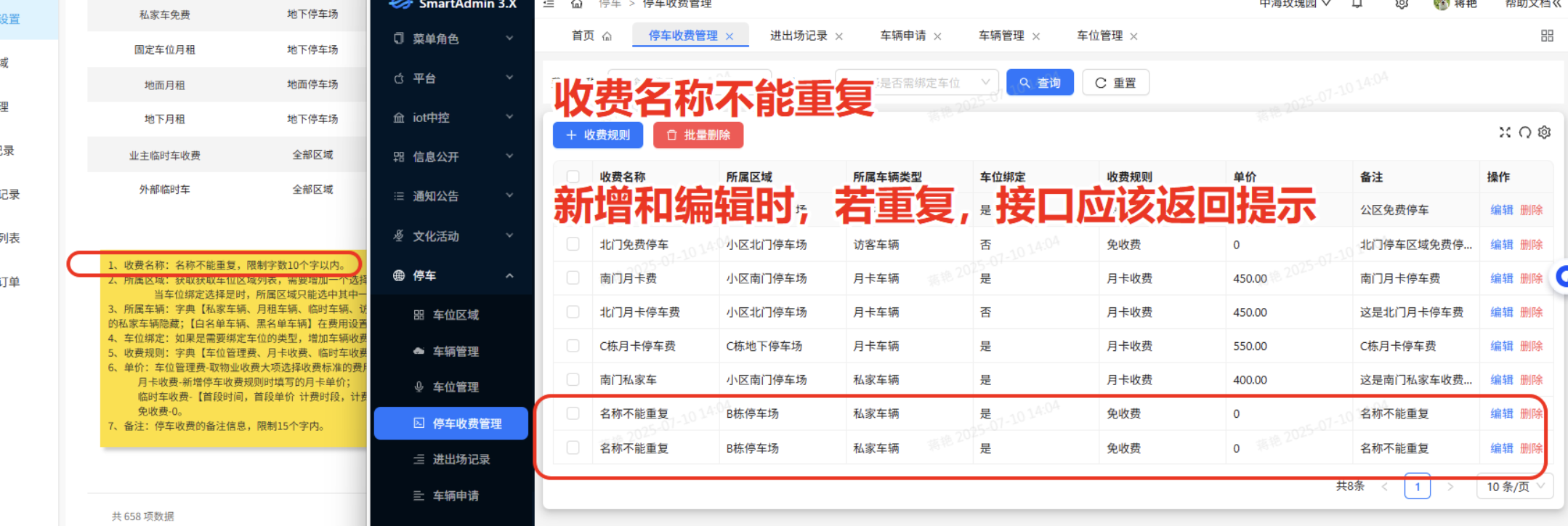Open the tab layout grid icon

(x=1547, y=36)
